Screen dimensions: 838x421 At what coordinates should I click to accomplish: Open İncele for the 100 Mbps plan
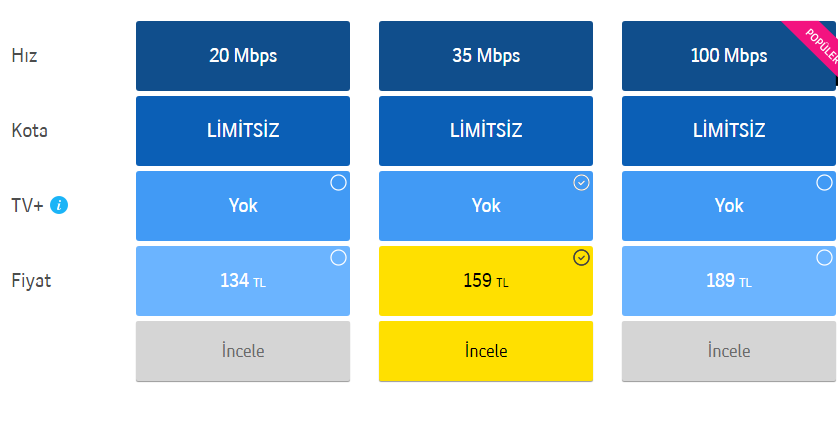[729, 351]
